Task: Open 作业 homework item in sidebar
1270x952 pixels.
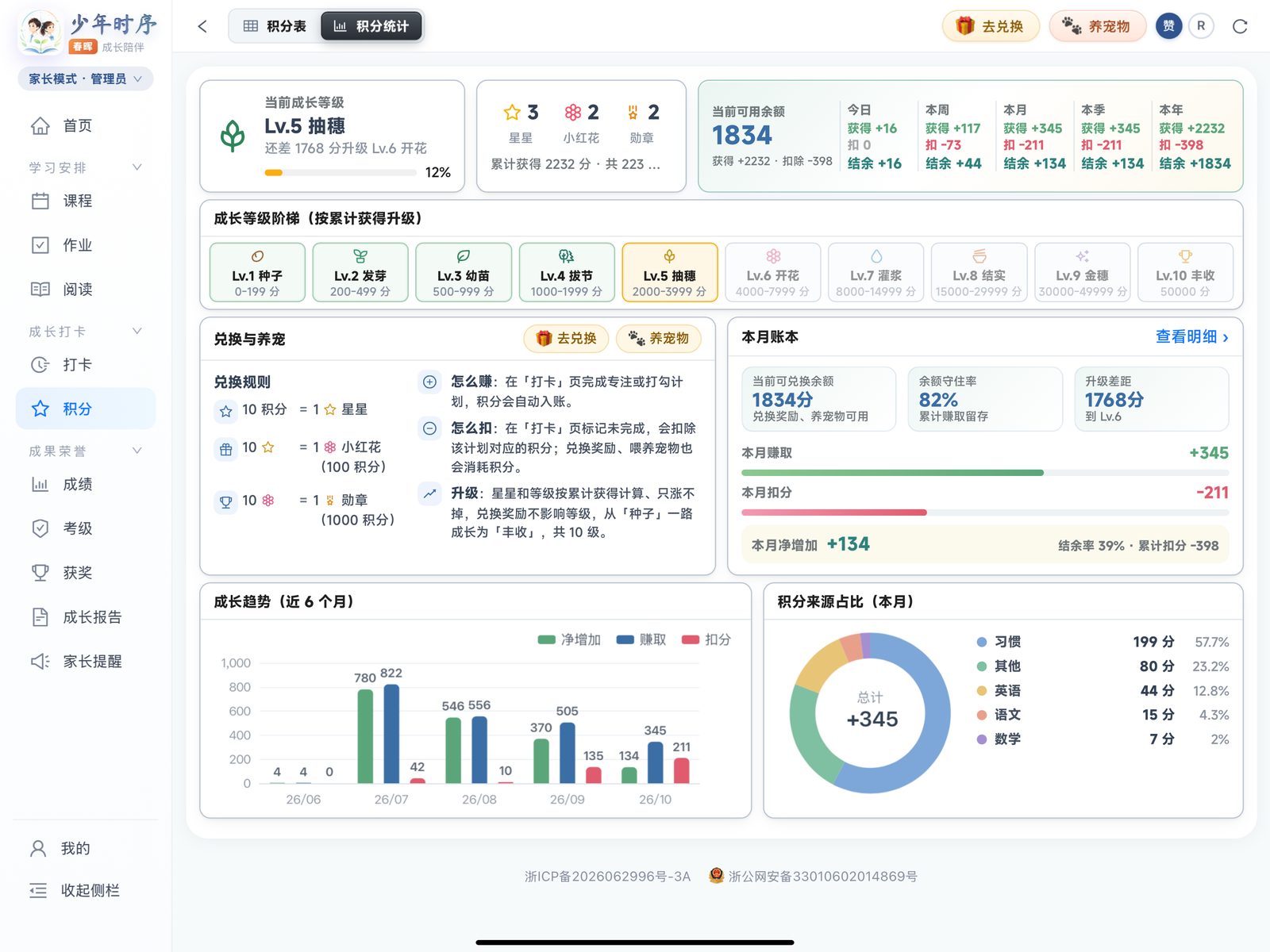Action: point(86,245)
